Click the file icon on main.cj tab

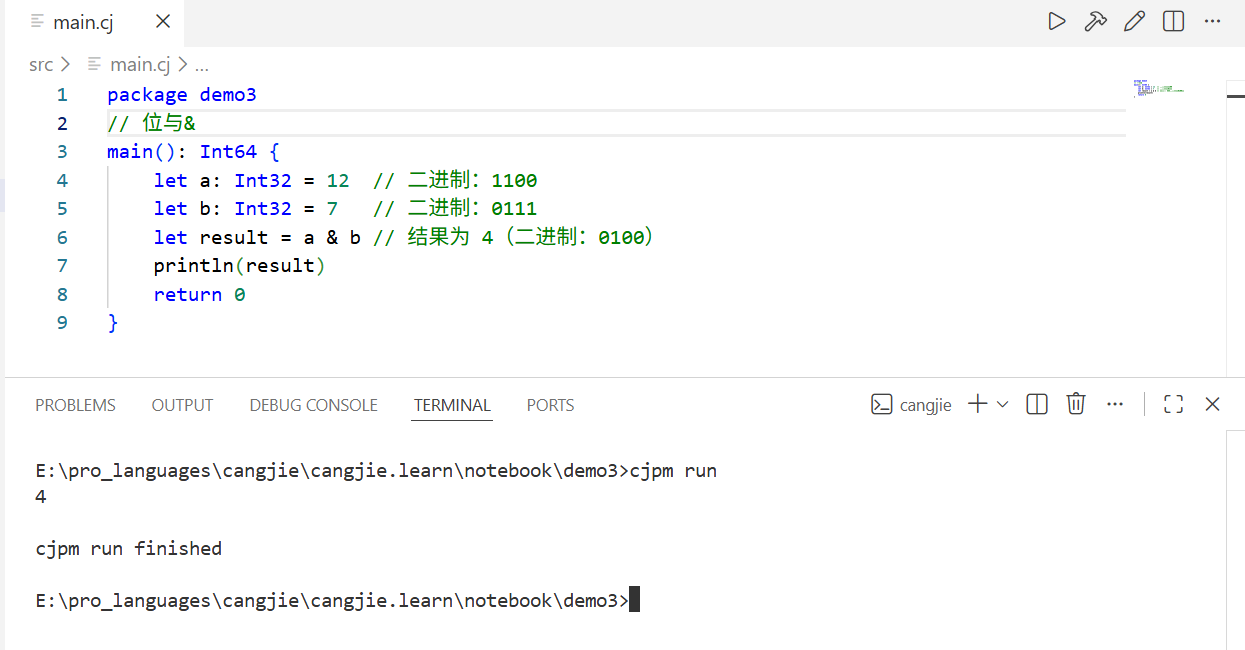tap(37, 22)
